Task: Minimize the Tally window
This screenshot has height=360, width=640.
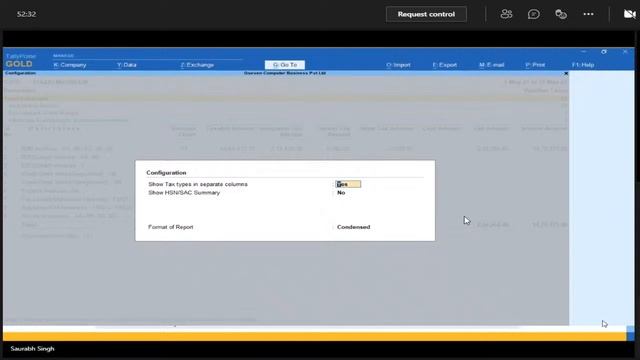Action: pyautogui.click(x=584, y=52)
